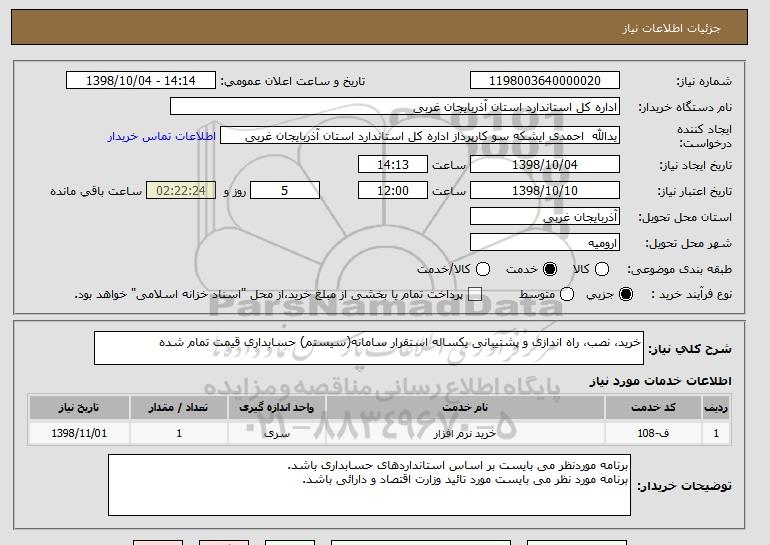The image size is (770, 545).
Task: Click the creation date field 1398/10/04
Action: (545, 164)
